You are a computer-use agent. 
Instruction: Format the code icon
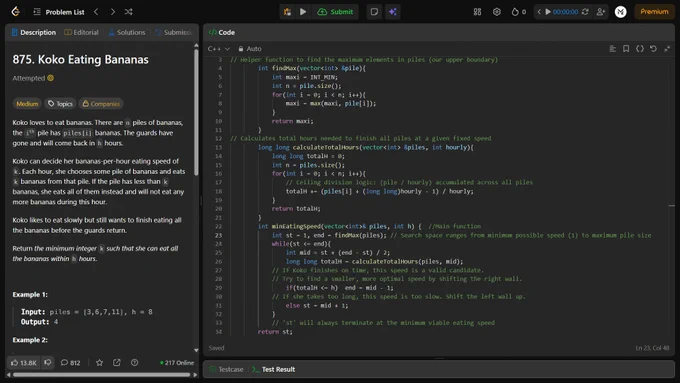[x=612, y=49]
